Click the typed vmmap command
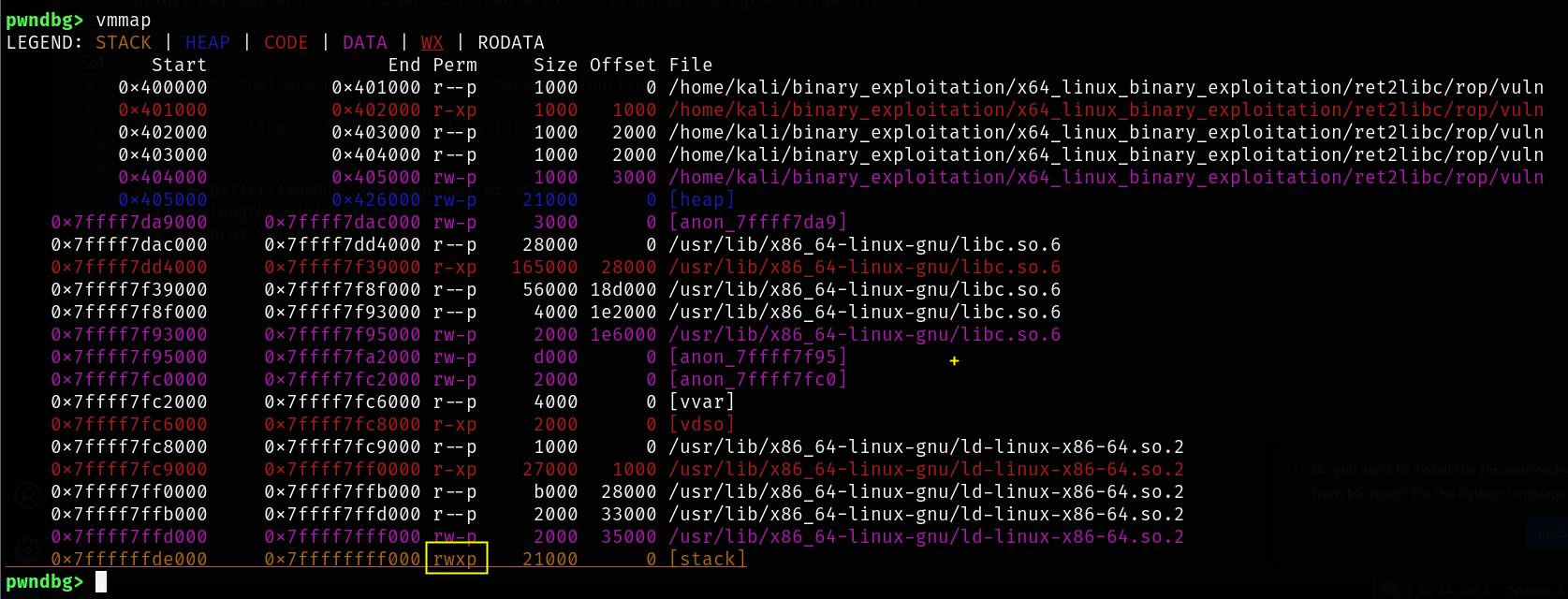Screen dimensions: 1568x599 click(123, 20)
